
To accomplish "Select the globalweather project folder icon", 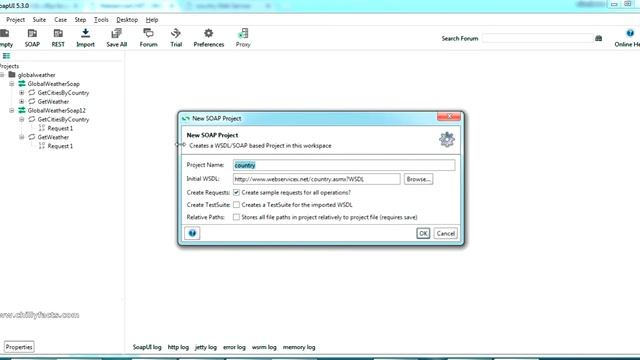I will (12, 75).
